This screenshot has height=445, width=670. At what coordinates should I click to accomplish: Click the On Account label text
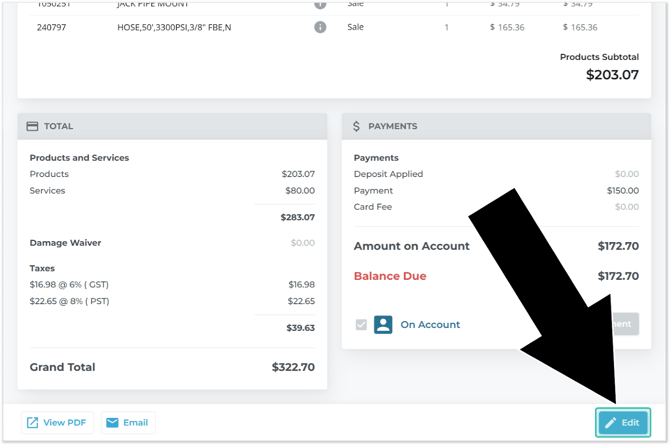[x=430, y=325]
